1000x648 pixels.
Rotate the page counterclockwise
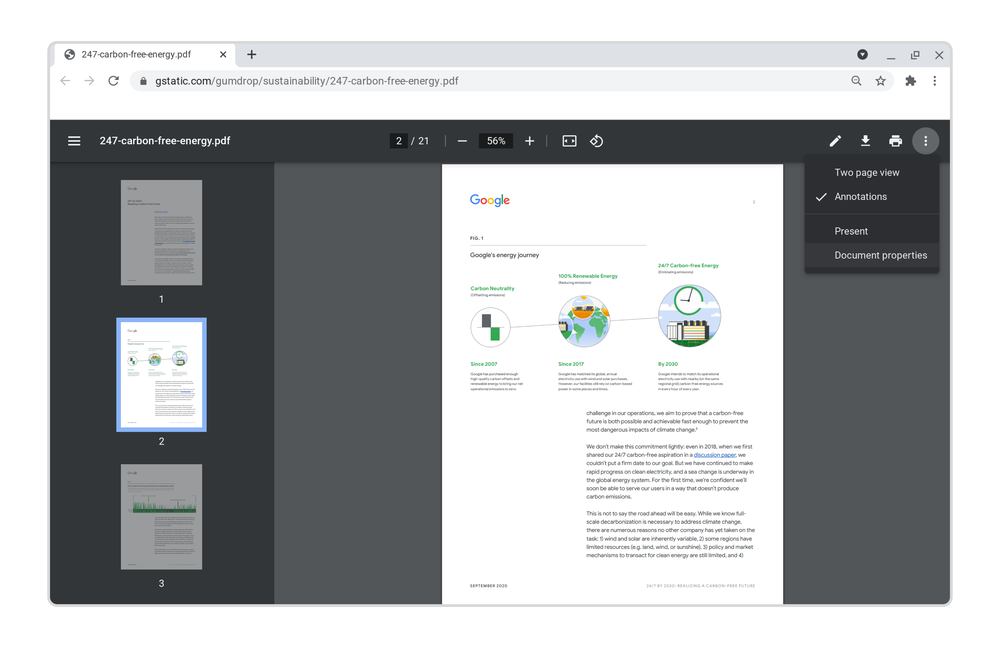pyautogui.click(x=597, y=140)
